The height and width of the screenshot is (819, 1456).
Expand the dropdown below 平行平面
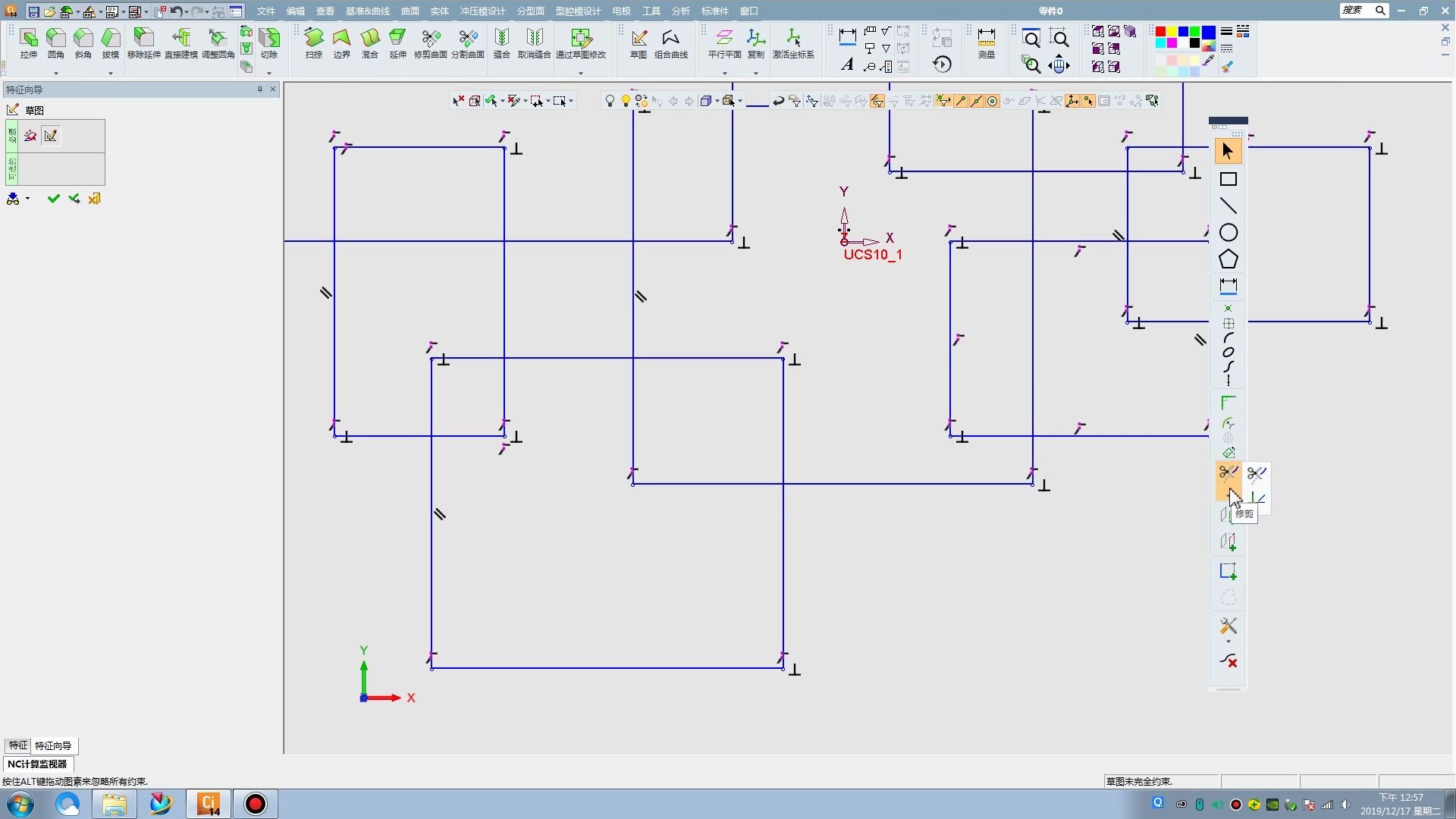pos(724,73)
